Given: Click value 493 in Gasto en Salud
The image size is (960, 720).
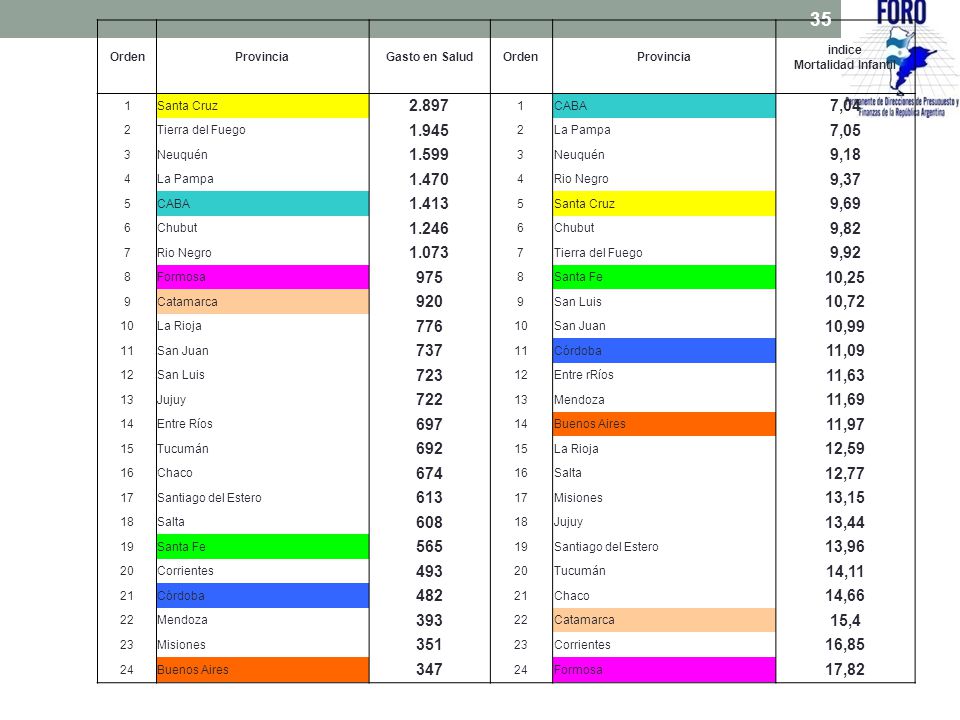Looking at the screenshot, I should [429, 571].
